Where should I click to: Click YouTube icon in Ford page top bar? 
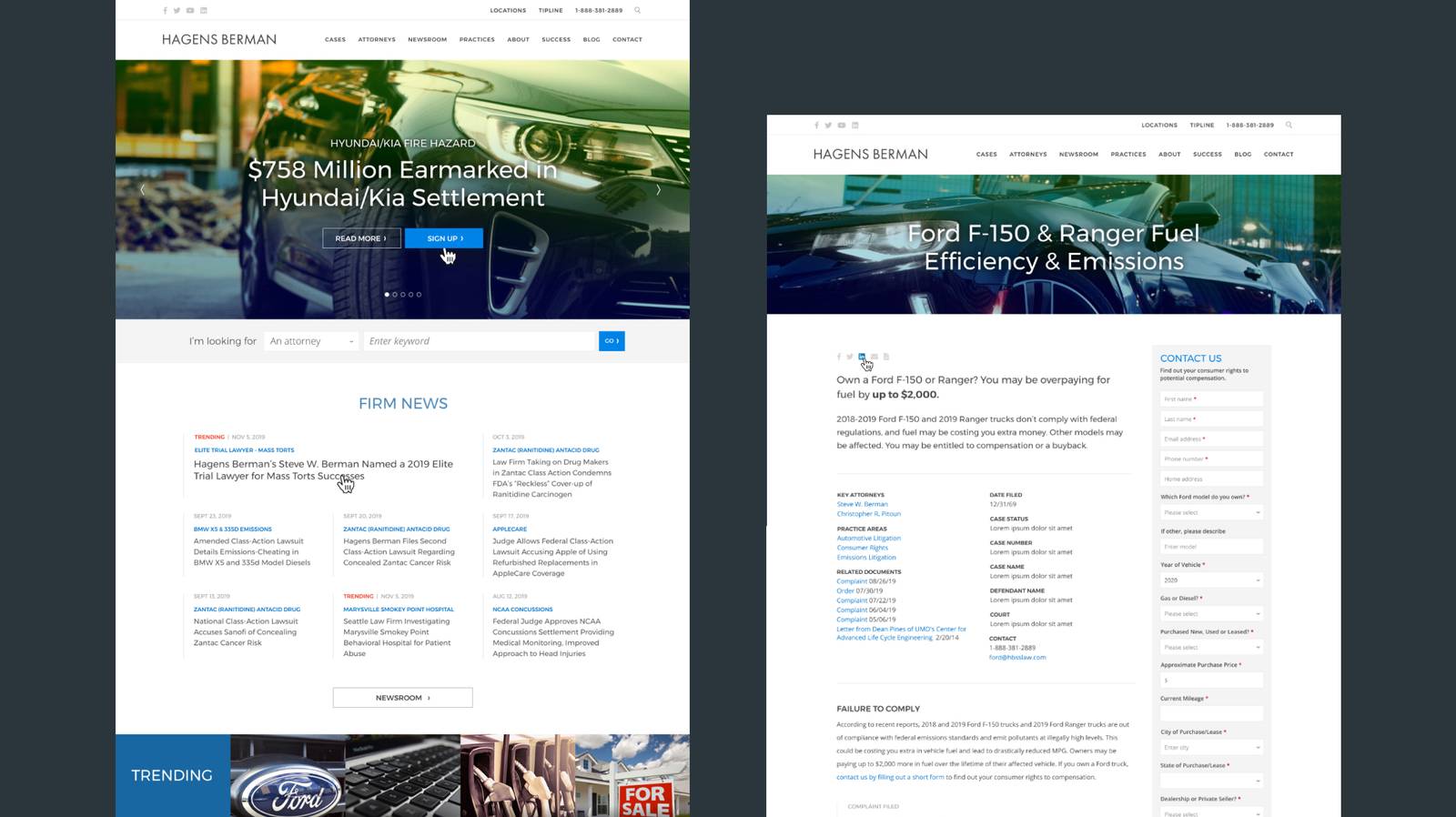[842, 126]
